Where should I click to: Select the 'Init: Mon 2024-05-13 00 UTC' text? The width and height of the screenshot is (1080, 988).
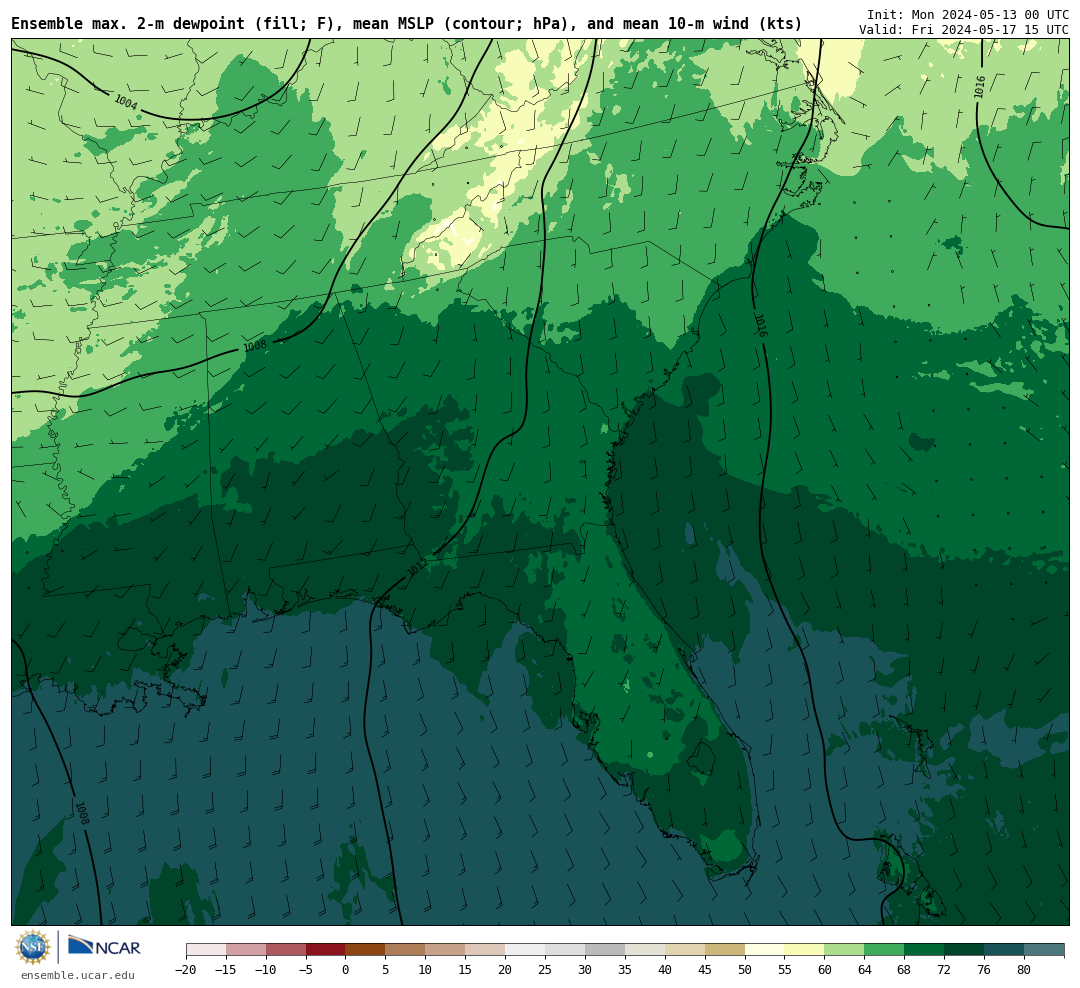pos(968,14)
